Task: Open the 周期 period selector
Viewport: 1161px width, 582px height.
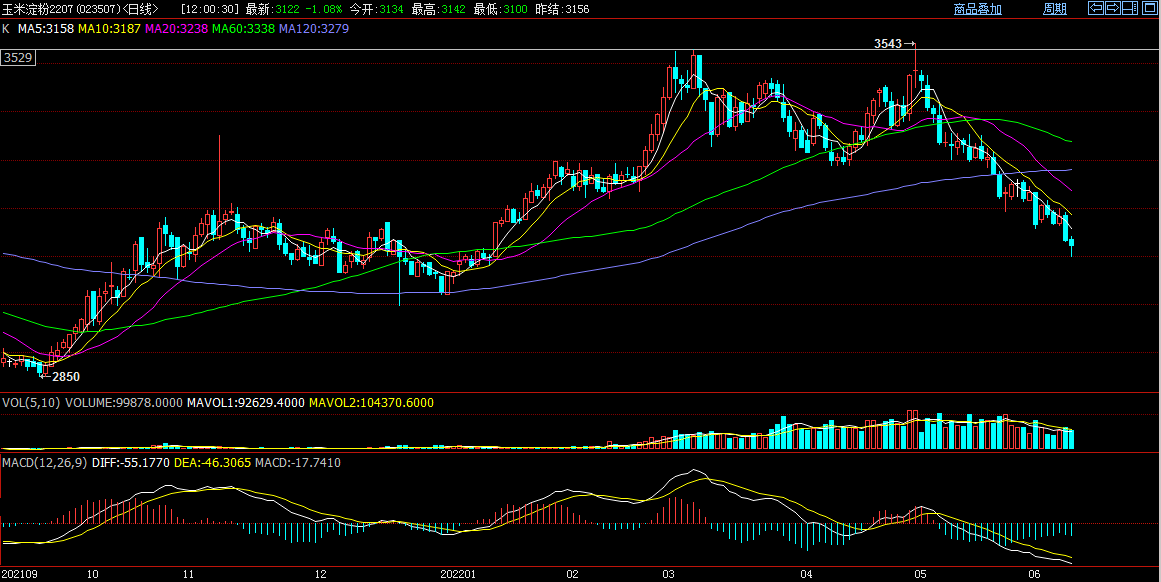Action: (x=1054, y=9)
